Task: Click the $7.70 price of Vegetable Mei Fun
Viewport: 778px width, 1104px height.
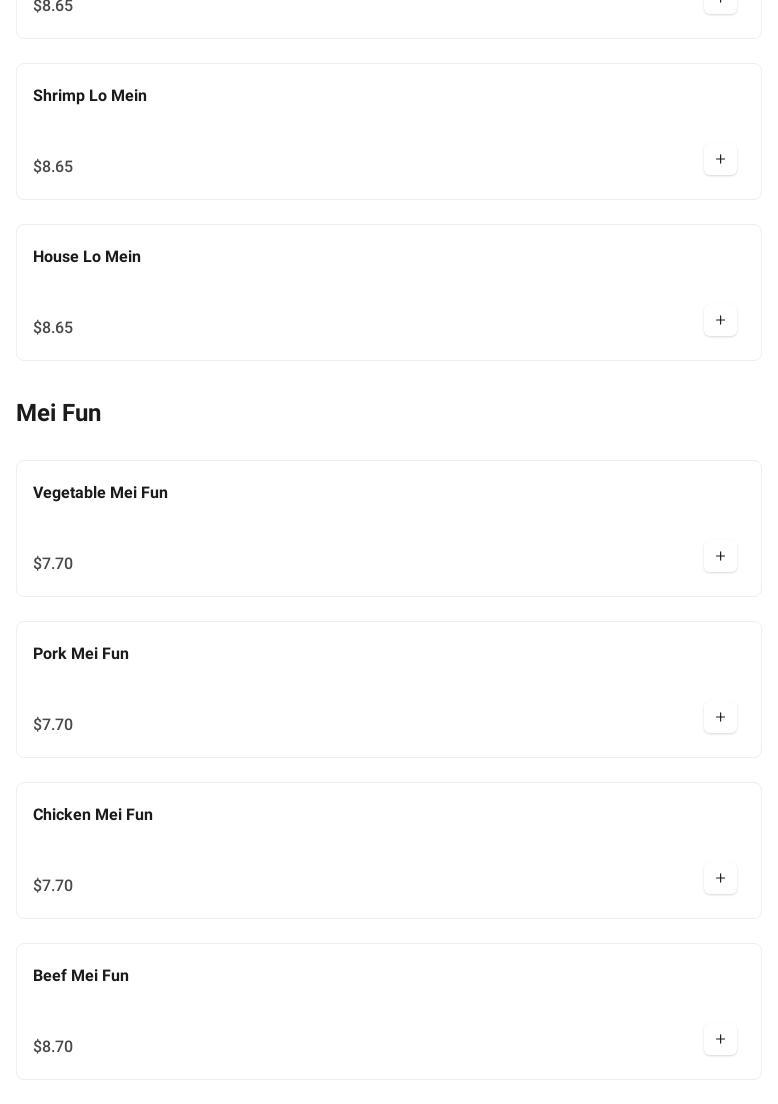Action: coord(53,564)
